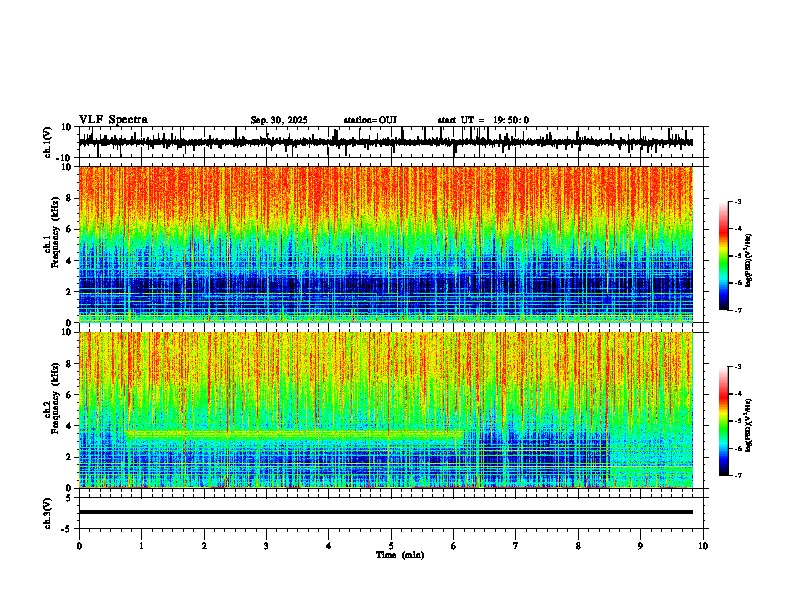Click the ch.2 colorbar "log(PSD)" units label
Image resolution: width=792 pixels, height=612 pixels.
(749, 425)
